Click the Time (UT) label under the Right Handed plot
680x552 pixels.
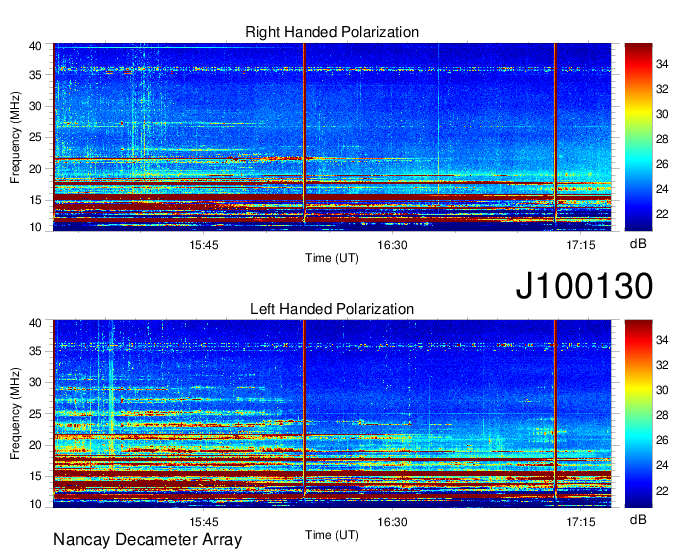332,258
